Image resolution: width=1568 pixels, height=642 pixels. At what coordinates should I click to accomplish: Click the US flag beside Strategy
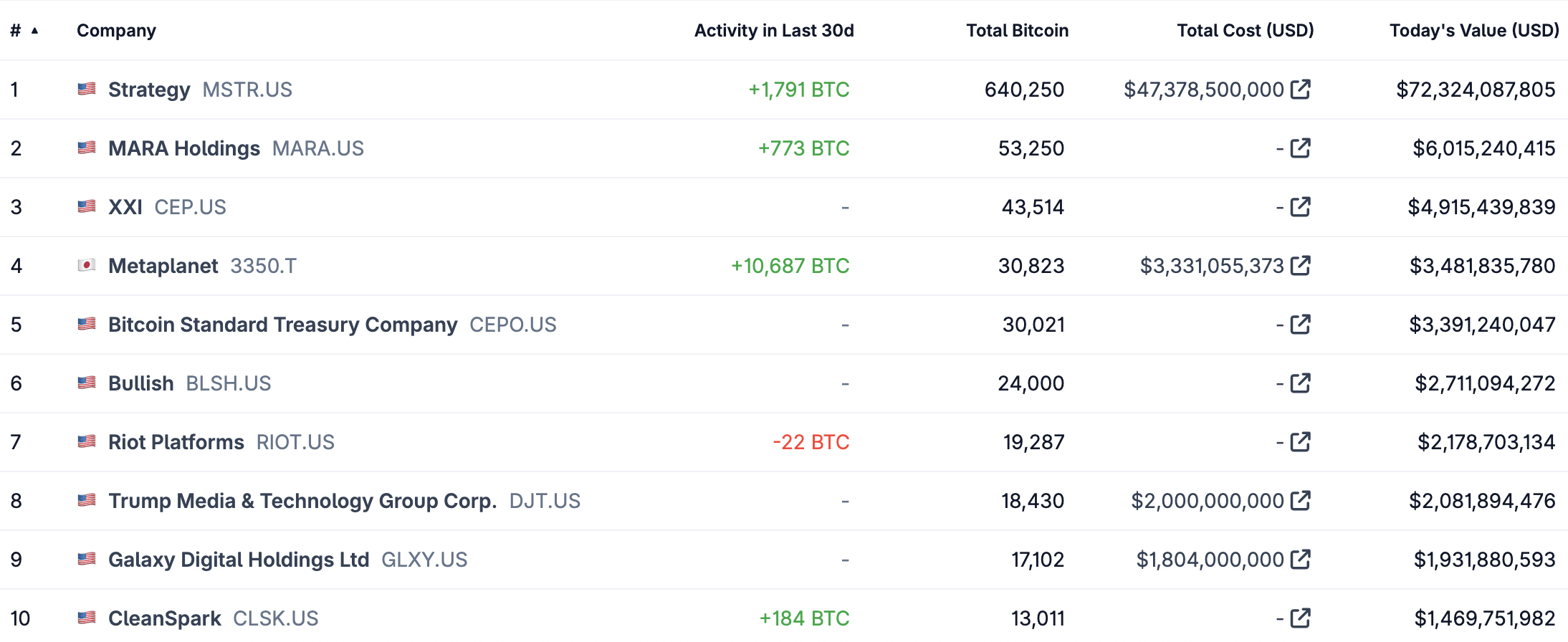click(x=85, y=90)
